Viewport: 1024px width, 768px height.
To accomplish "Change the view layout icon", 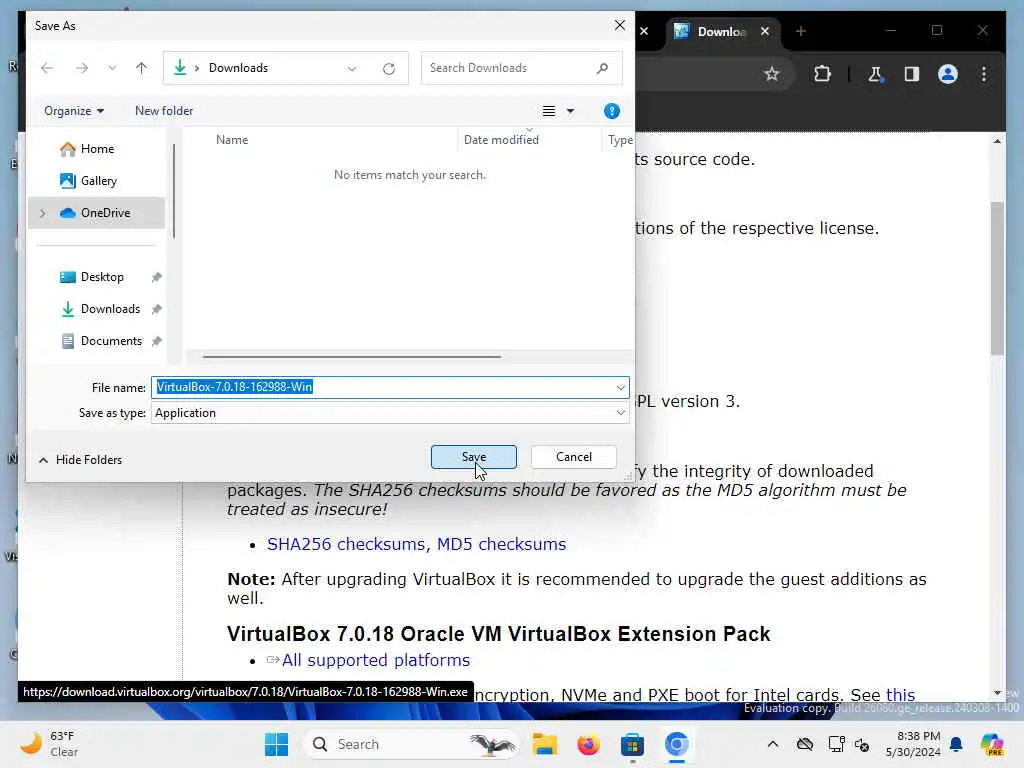I will click(x=549, y=111).
